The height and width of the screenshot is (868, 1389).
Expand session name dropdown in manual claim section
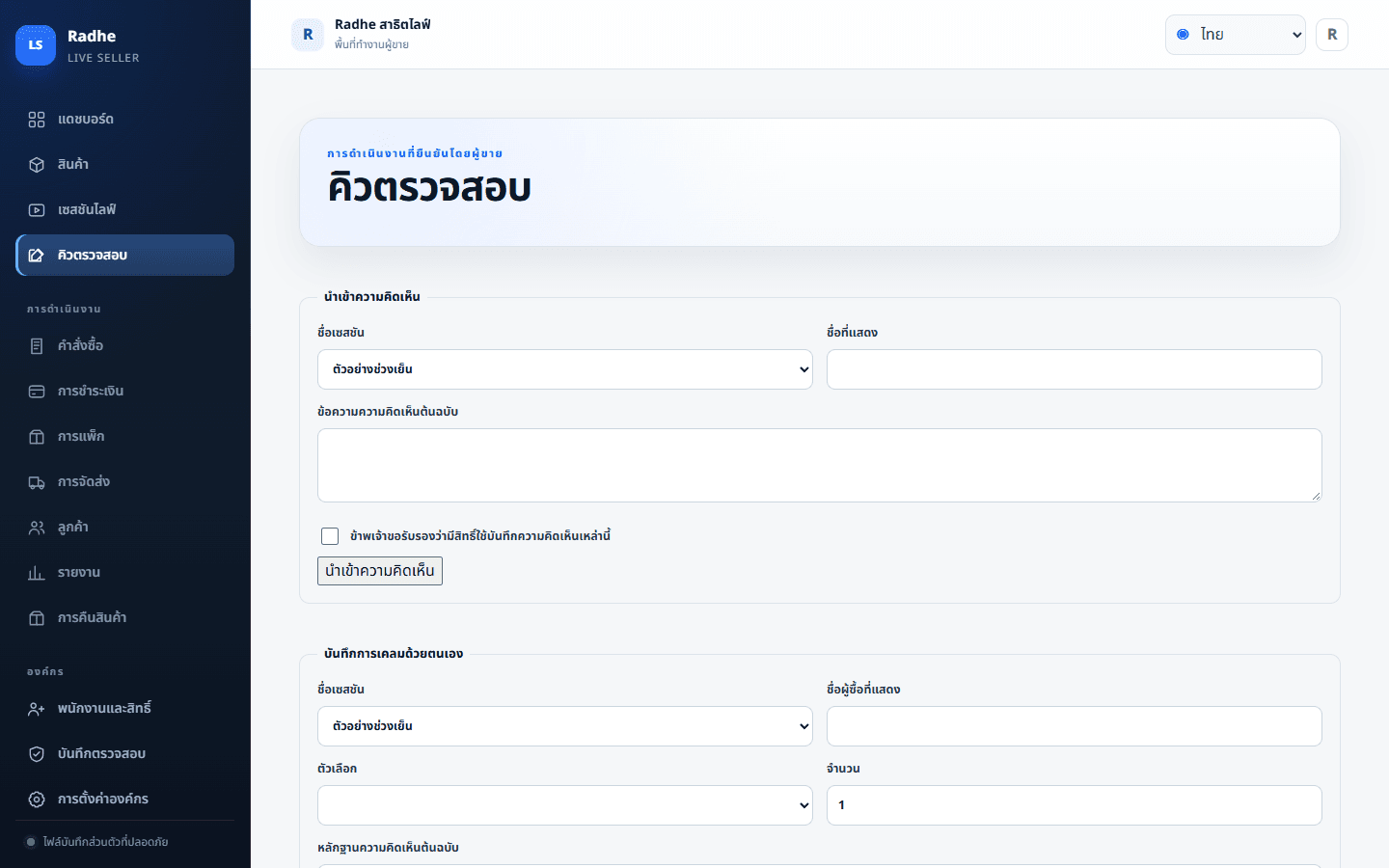tap(565, 726)
